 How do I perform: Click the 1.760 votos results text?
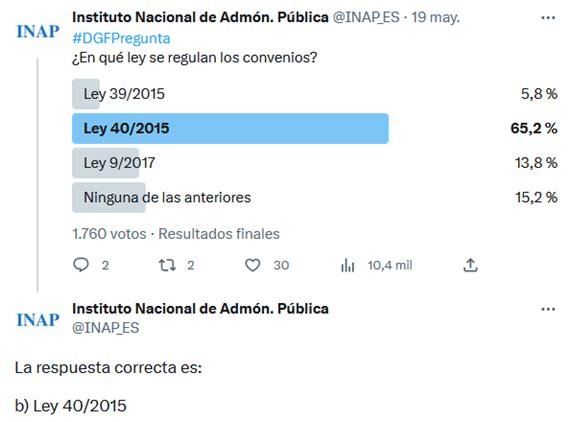(109, 234)
